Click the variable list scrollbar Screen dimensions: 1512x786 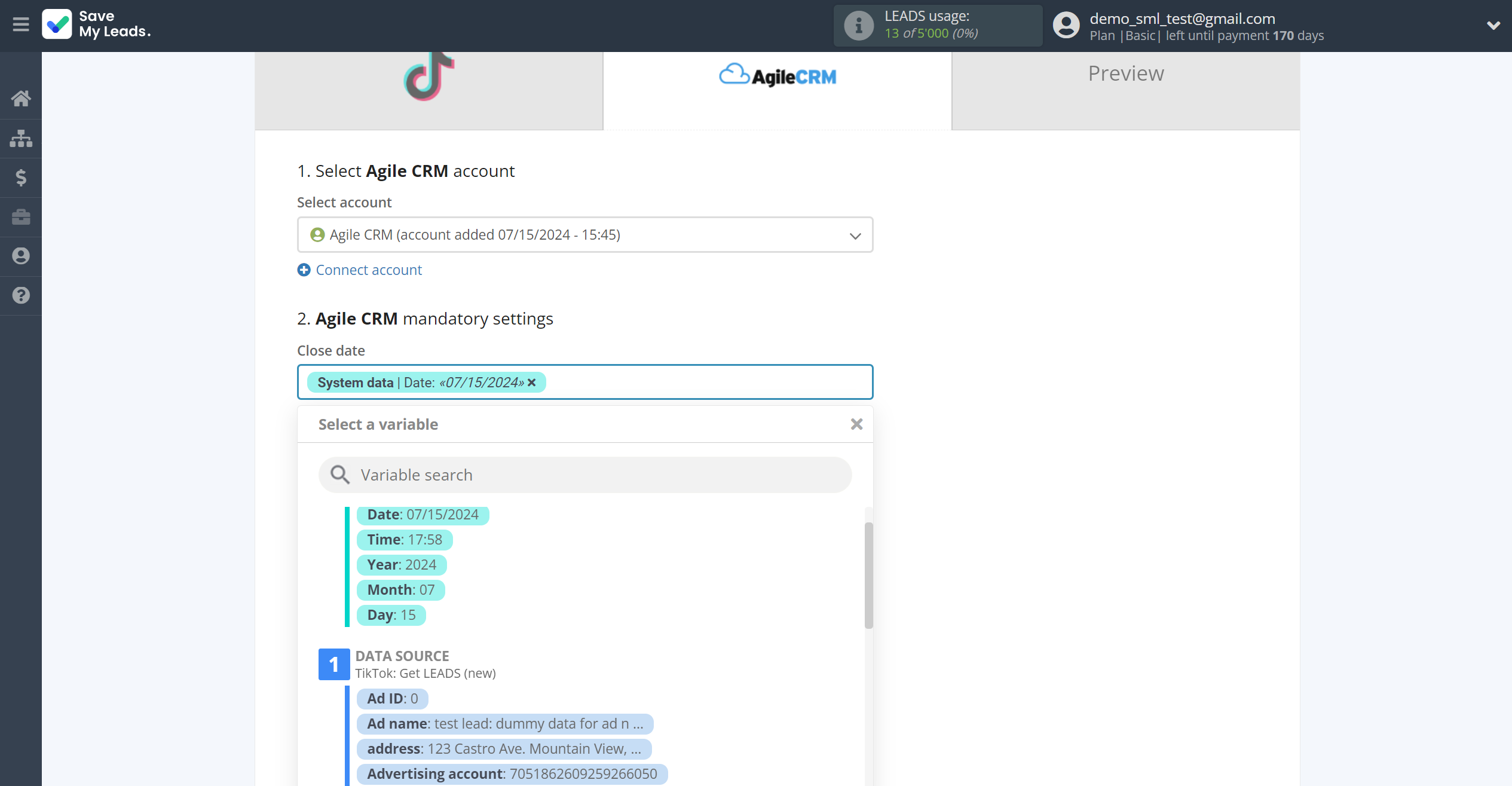[x=869, y=576]
